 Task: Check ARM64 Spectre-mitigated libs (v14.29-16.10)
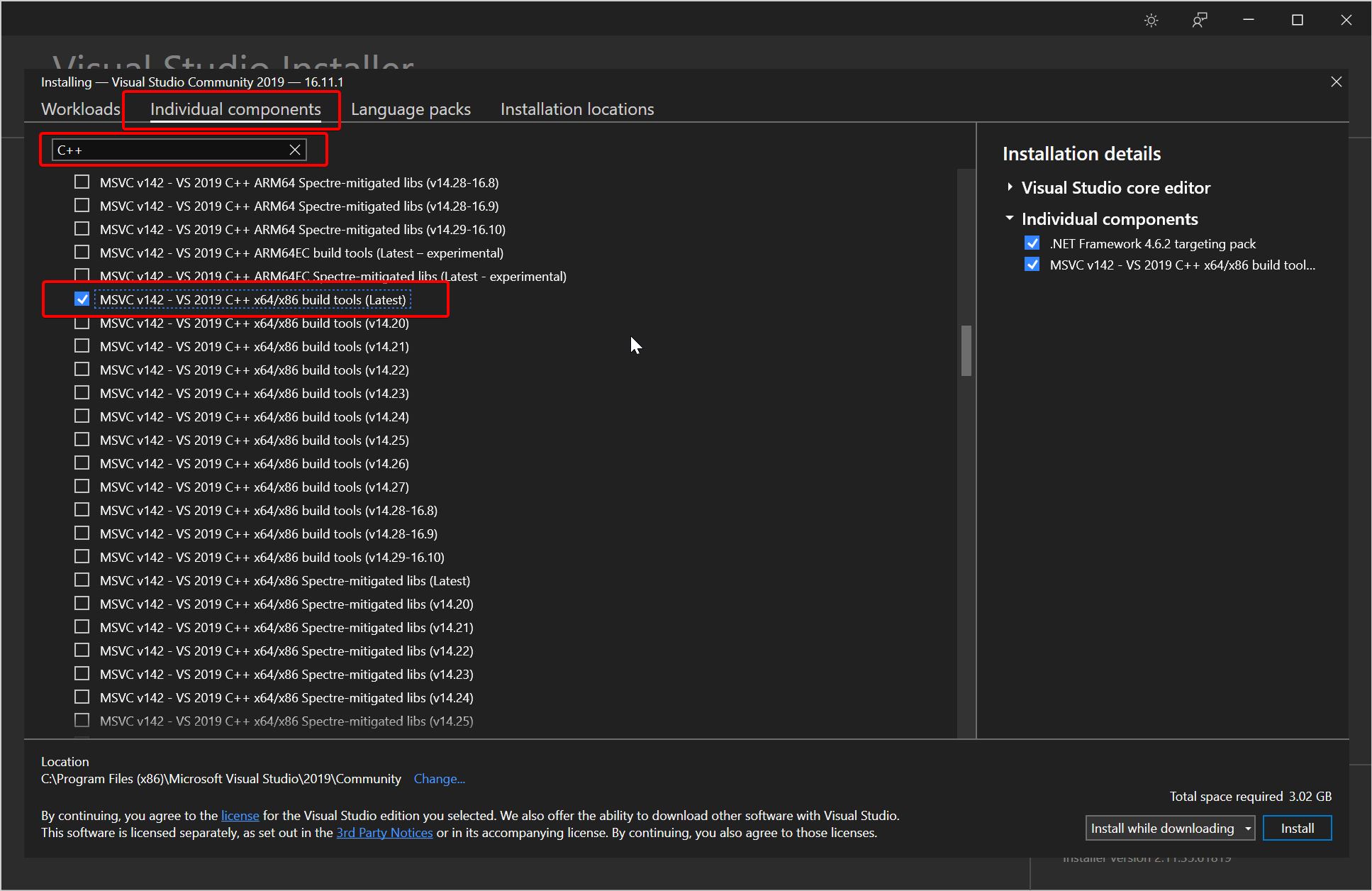click(x=82, y=229)
